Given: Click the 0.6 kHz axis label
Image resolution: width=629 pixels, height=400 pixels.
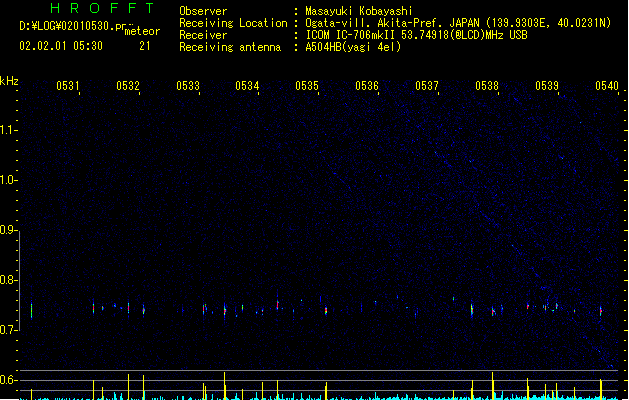Looking at the screenshot, I should (8, 380).
